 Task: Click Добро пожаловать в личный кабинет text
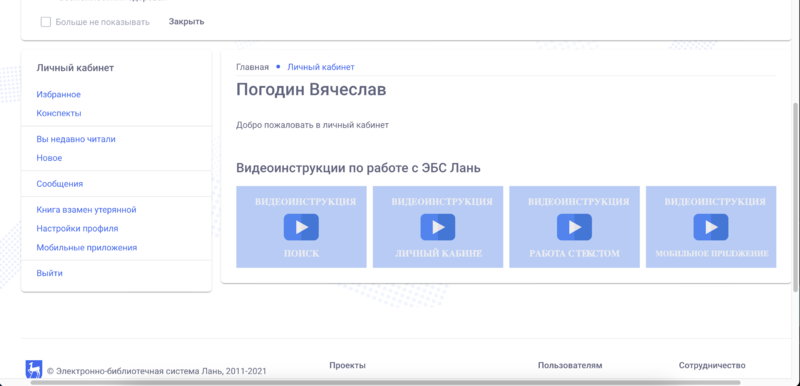click(x=312, y=125)
